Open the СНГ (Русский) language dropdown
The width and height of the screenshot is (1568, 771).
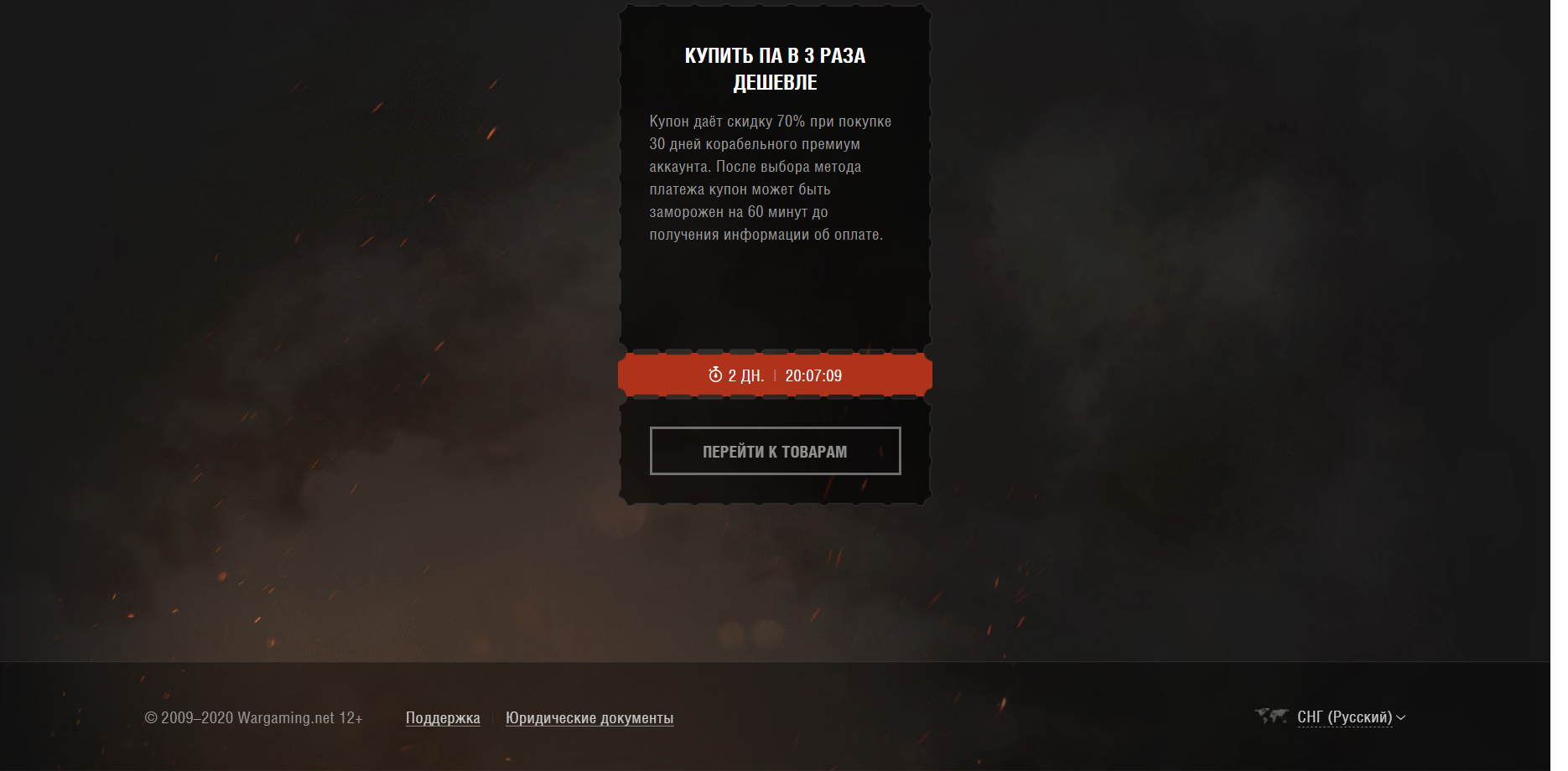click(x=1344, y=717)
